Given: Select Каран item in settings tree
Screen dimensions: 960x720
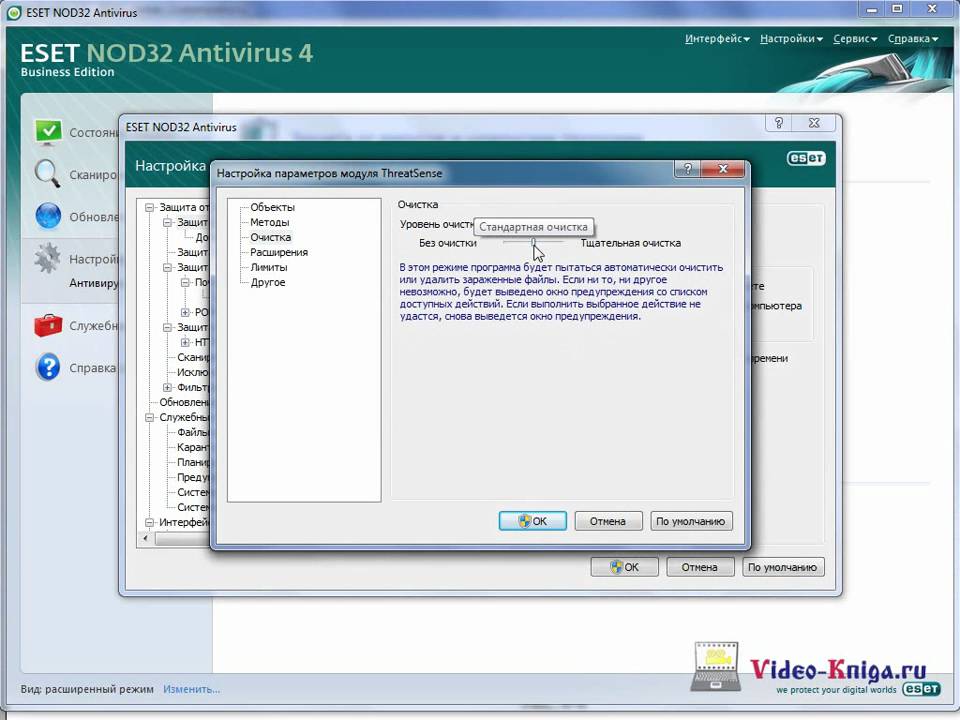Looking at the screenshot, I should [x=193, y=447].
